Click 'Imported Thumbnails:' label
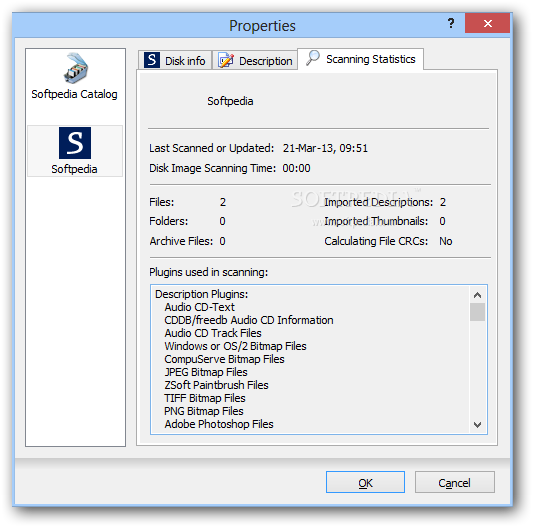 tap(376, 221)
